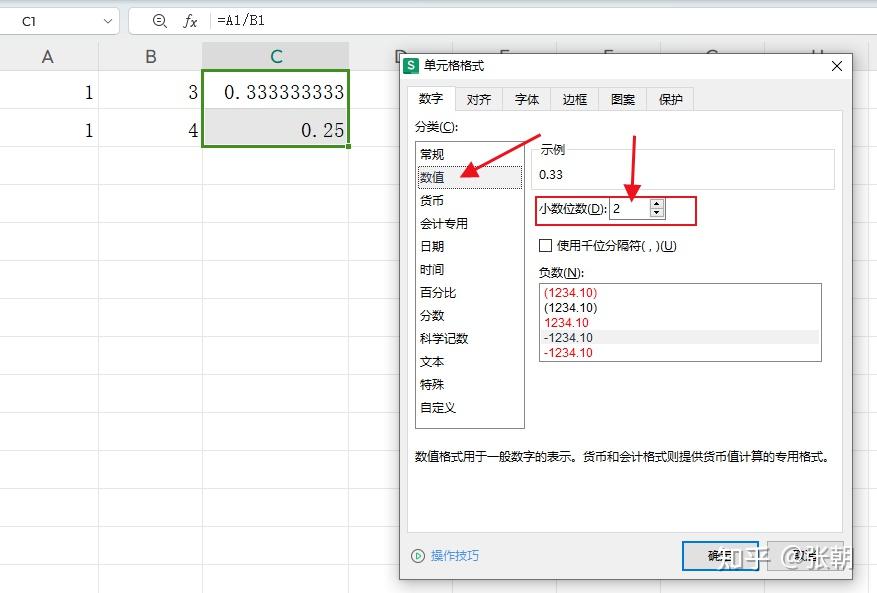Increase decimal places with up arrow
The width and height of the screenshot is (877, 593).
point(657,204)
